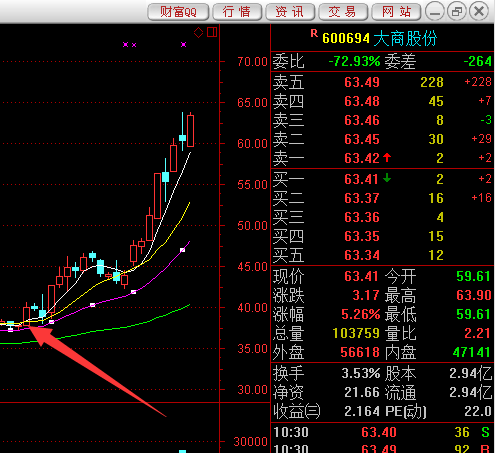Click the rightmost magenta x marker above chart
495x453 pixels.
[x=183, y=44]
